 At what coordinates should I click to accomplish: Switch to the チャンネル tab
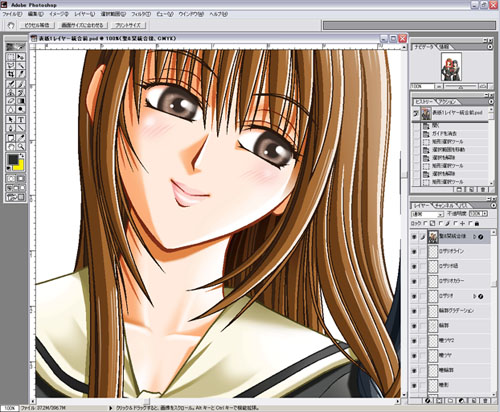click(x=444, y=206)
